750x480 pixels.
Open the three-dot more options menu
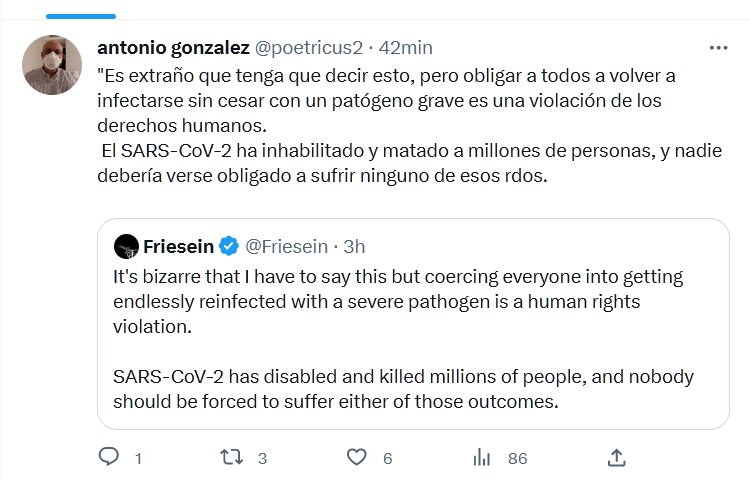718,47
